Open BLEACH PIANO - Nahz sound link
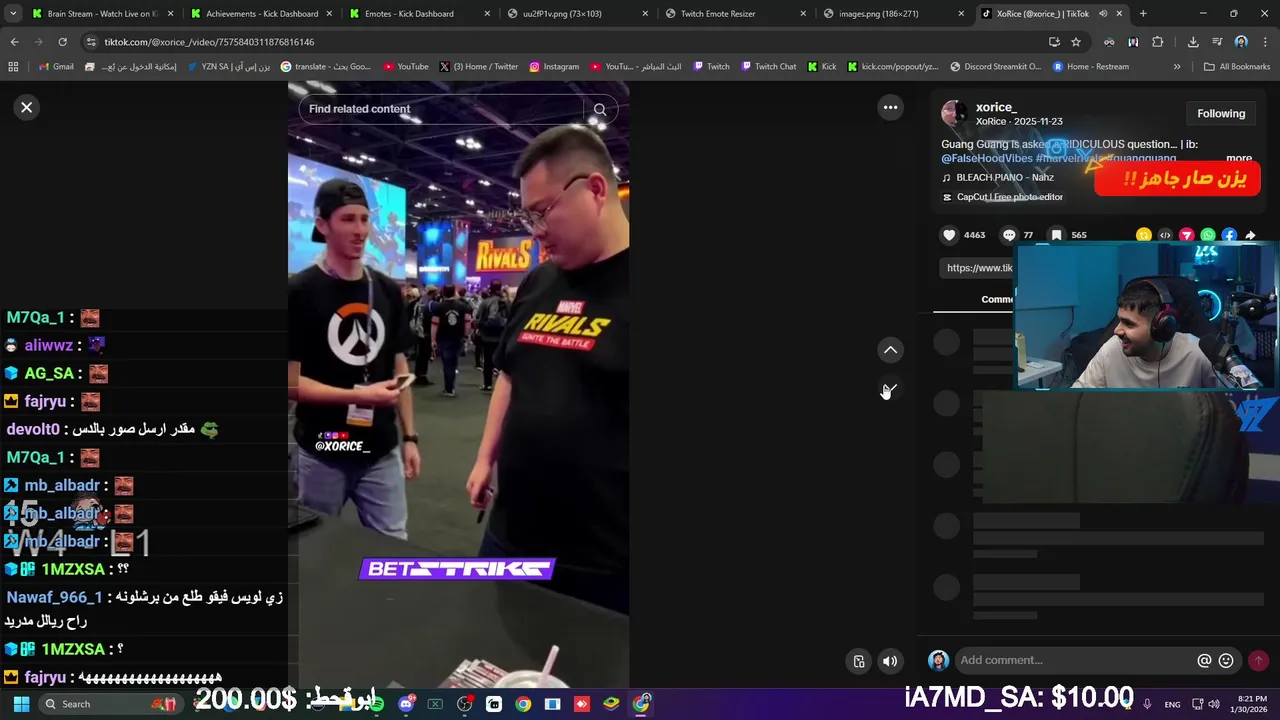 tap(1004, 178)
